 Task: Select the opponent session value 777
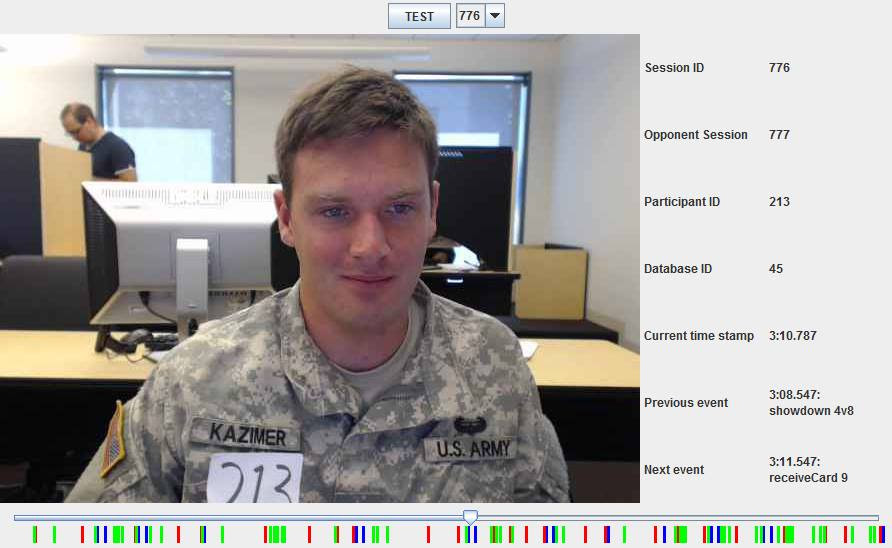point(779,135)
